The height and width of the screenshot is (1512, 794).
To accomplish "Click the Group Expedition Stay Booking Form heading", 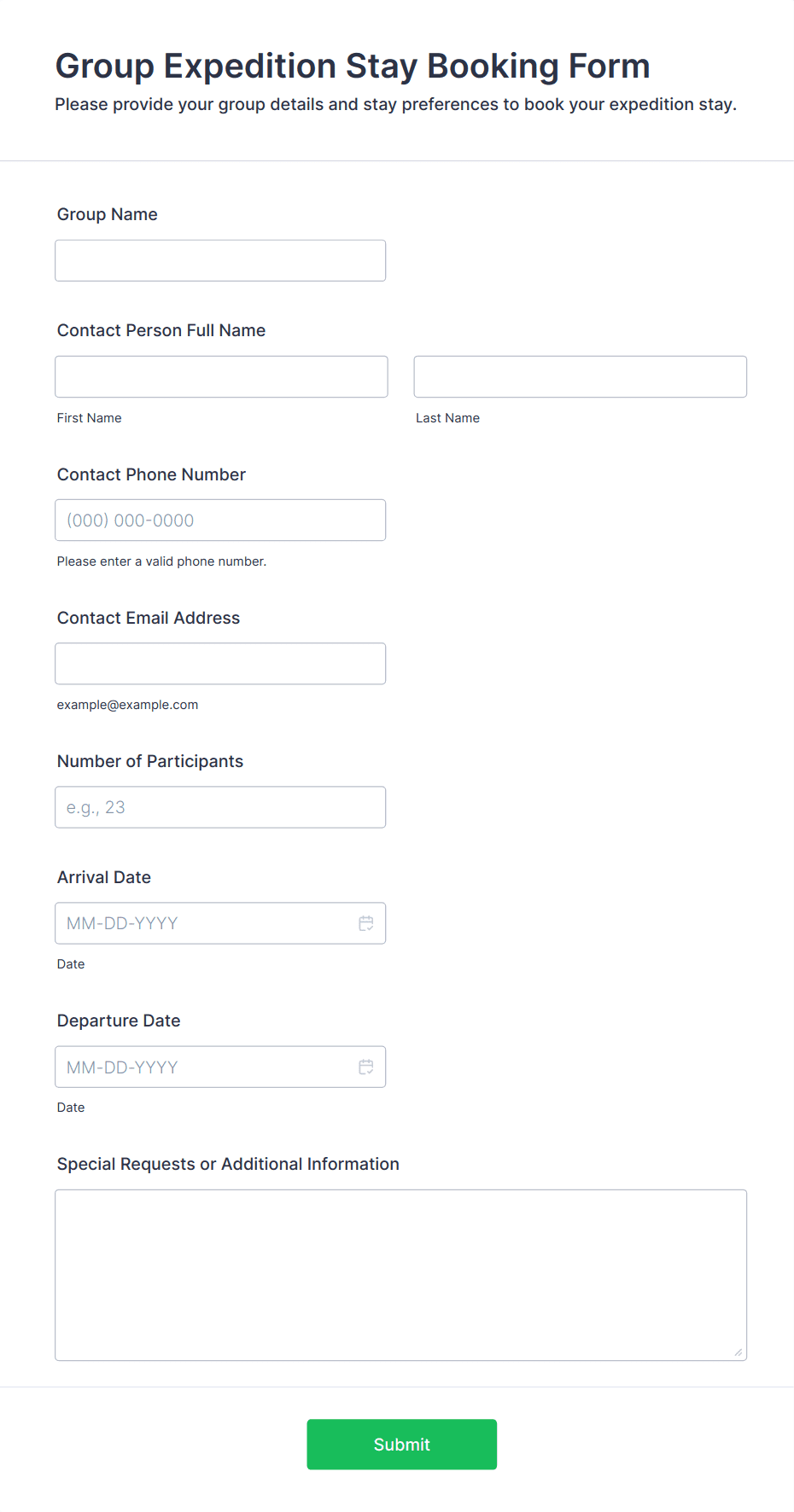I will 353,66.
